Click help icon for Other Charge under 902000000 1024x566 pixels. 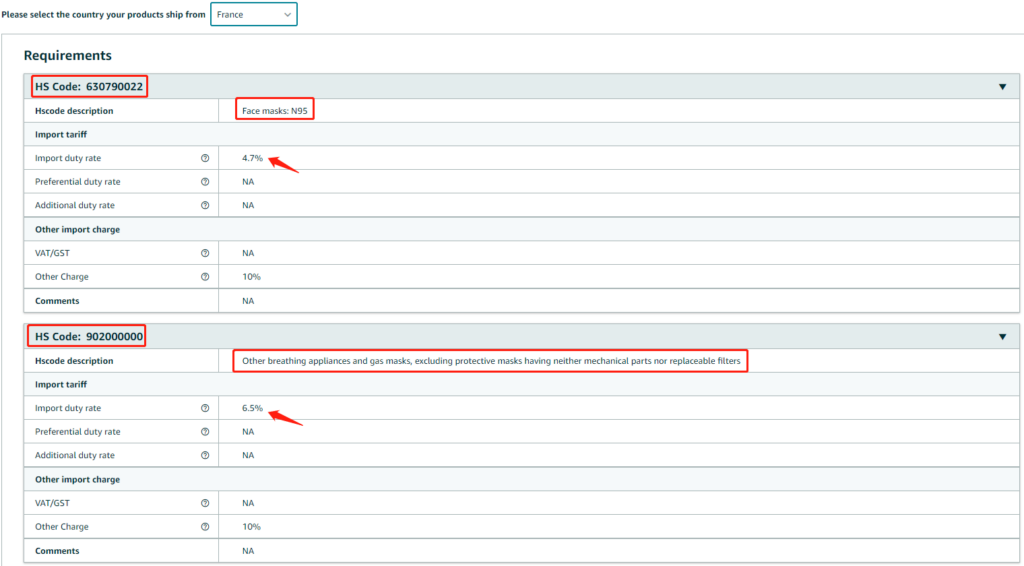coord(205,527)
